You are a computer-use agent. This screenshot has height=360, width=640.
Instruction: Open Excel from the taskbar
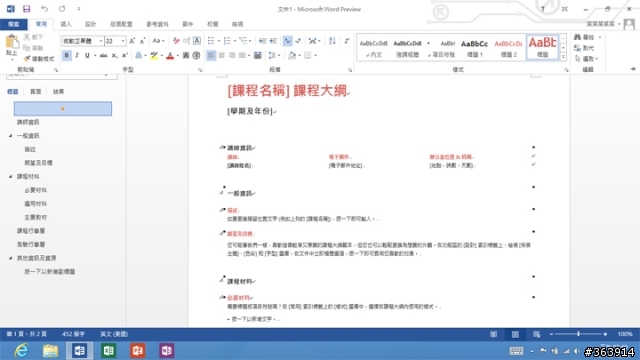click(x=109, y=351)
